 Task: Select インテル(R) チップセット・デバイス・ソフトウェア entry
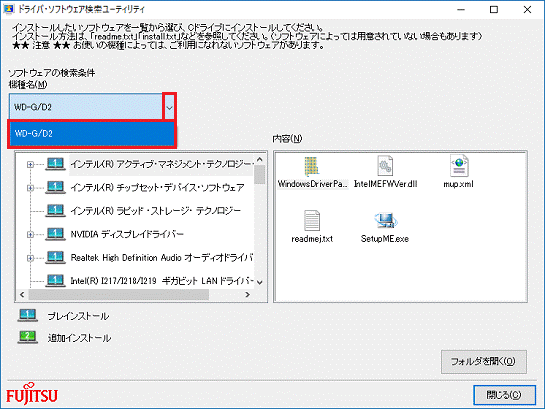pyautogui.click(x=157, y=188)
